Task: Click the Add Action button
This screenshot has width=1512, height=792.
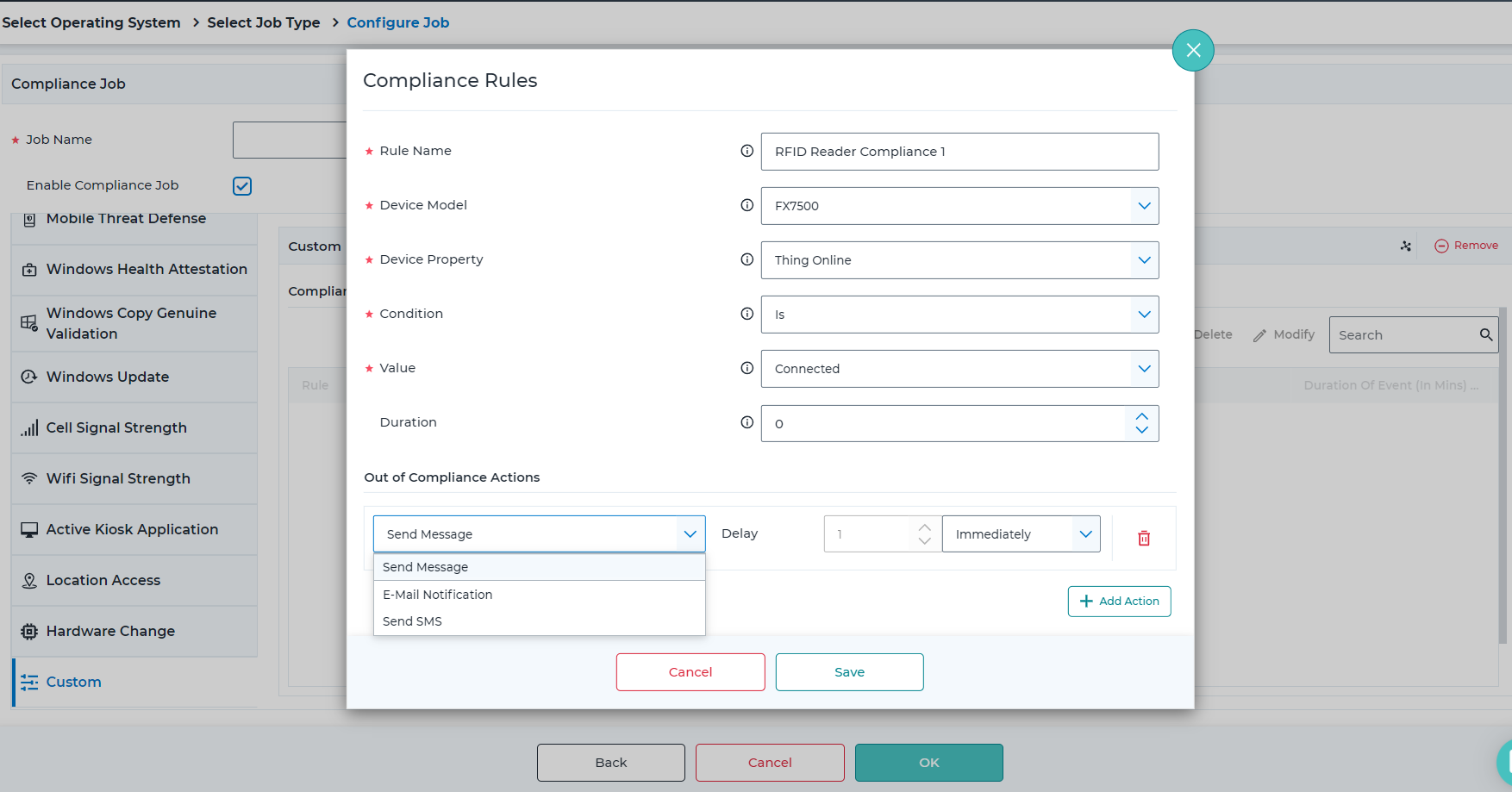Action: coord(1119,601)
